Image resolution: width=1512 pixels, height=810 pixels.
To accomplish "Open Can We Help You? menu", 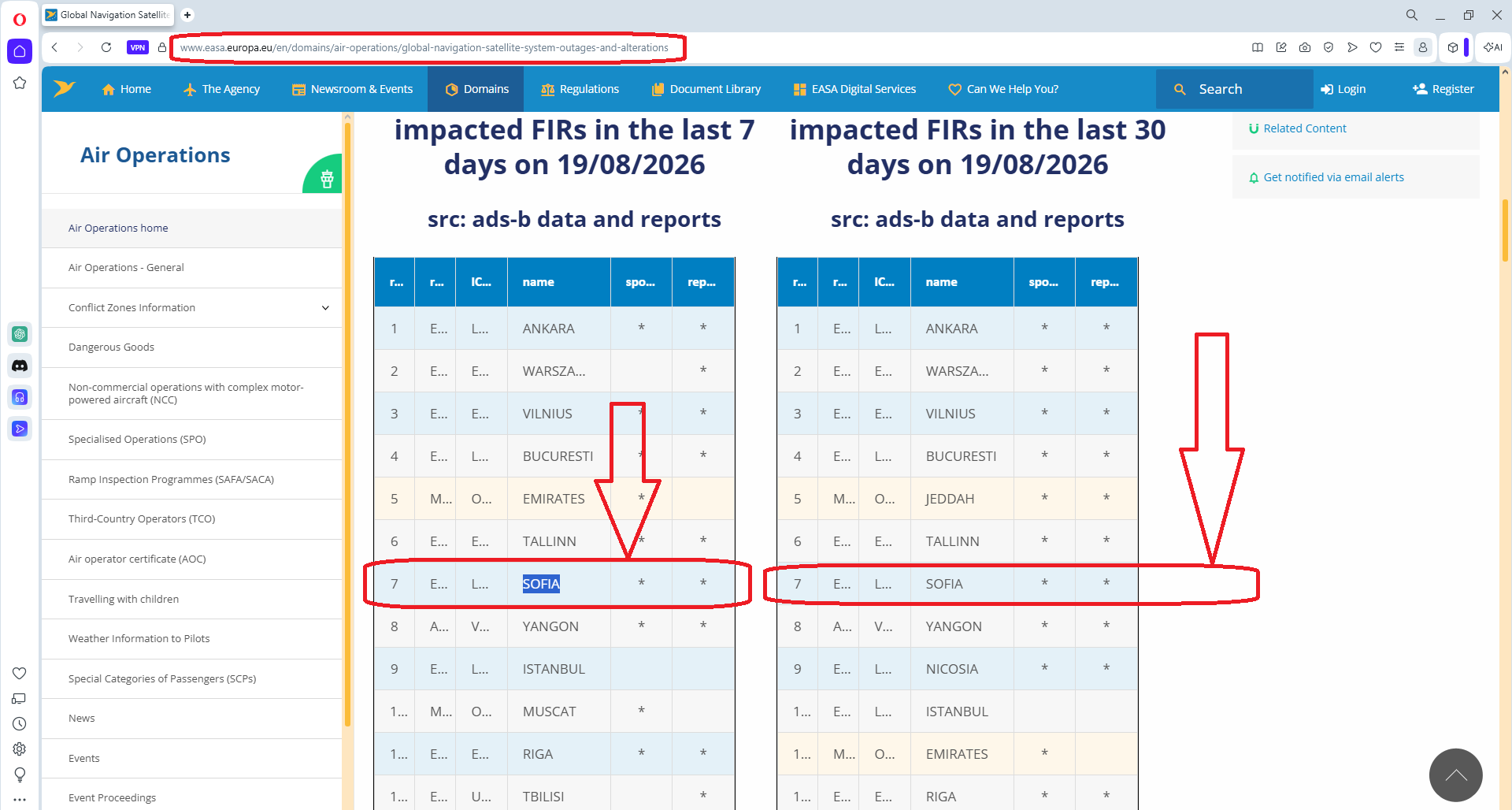I will point(1003,89).
